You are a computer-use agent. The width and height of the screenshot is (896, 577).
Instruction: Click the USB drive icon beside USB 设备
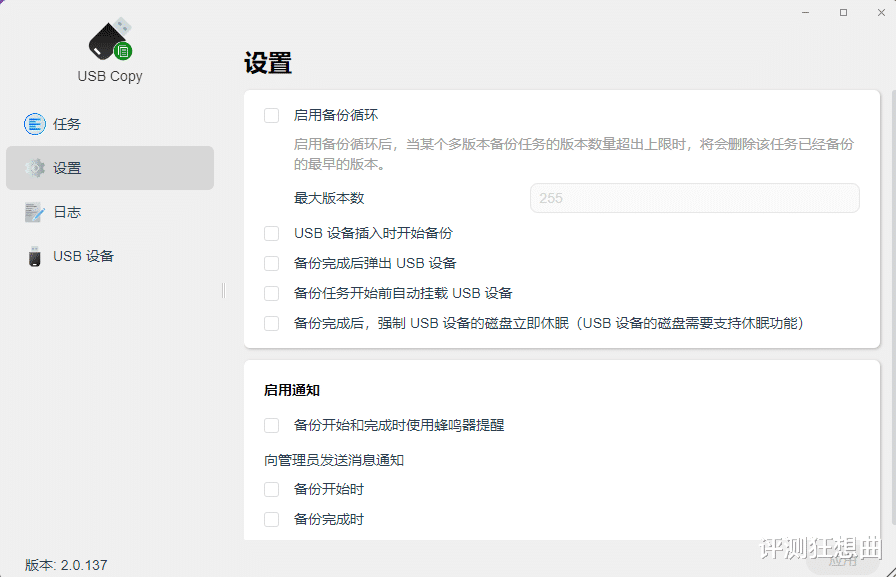[36, 256]
